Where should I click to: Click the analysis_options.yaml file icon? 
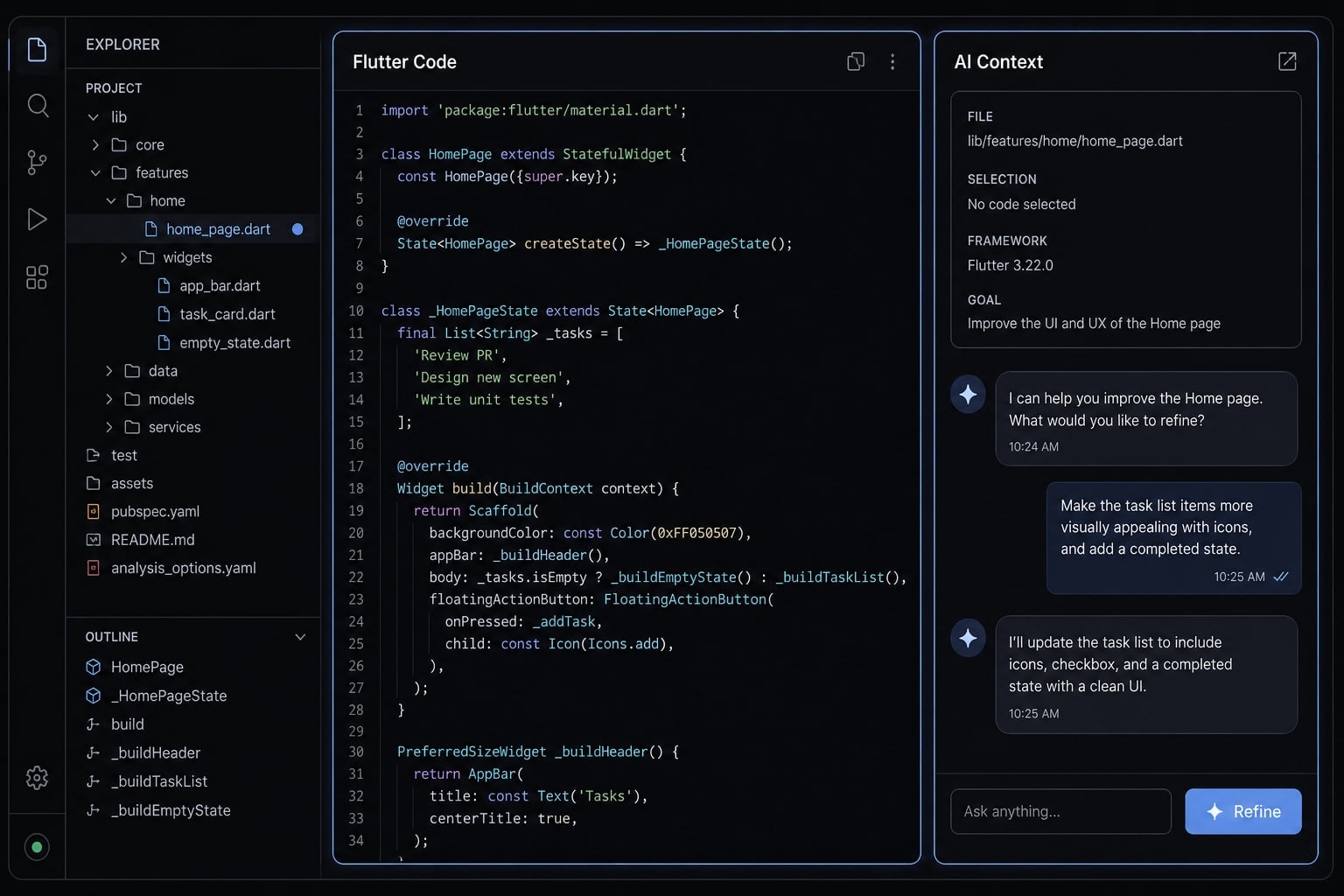(94, 568)
